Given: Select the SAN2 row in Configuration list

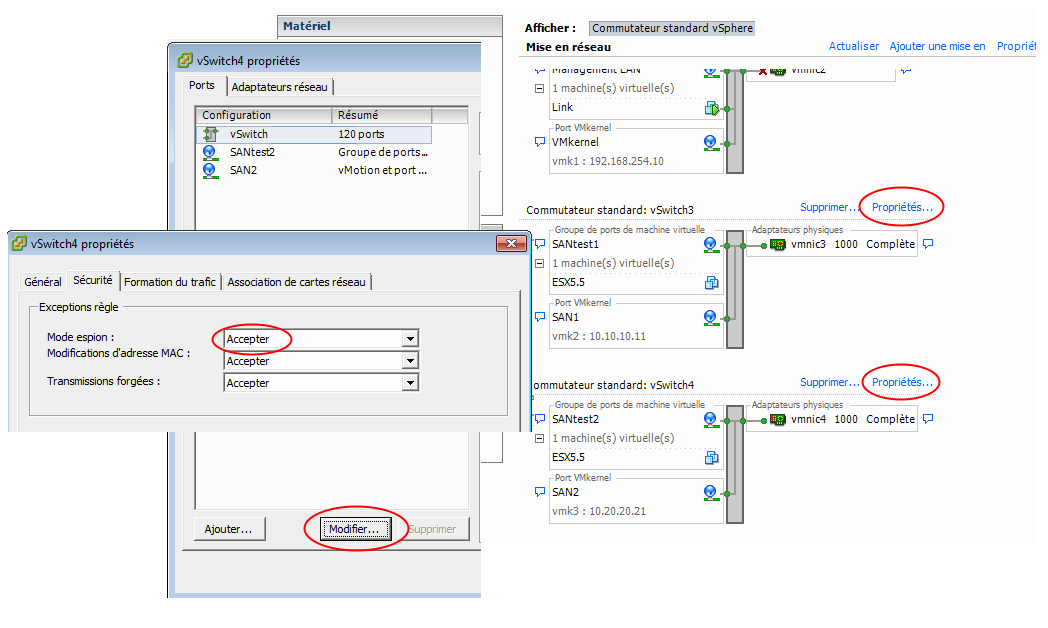Looking at the screenshot, I should 314,170.
